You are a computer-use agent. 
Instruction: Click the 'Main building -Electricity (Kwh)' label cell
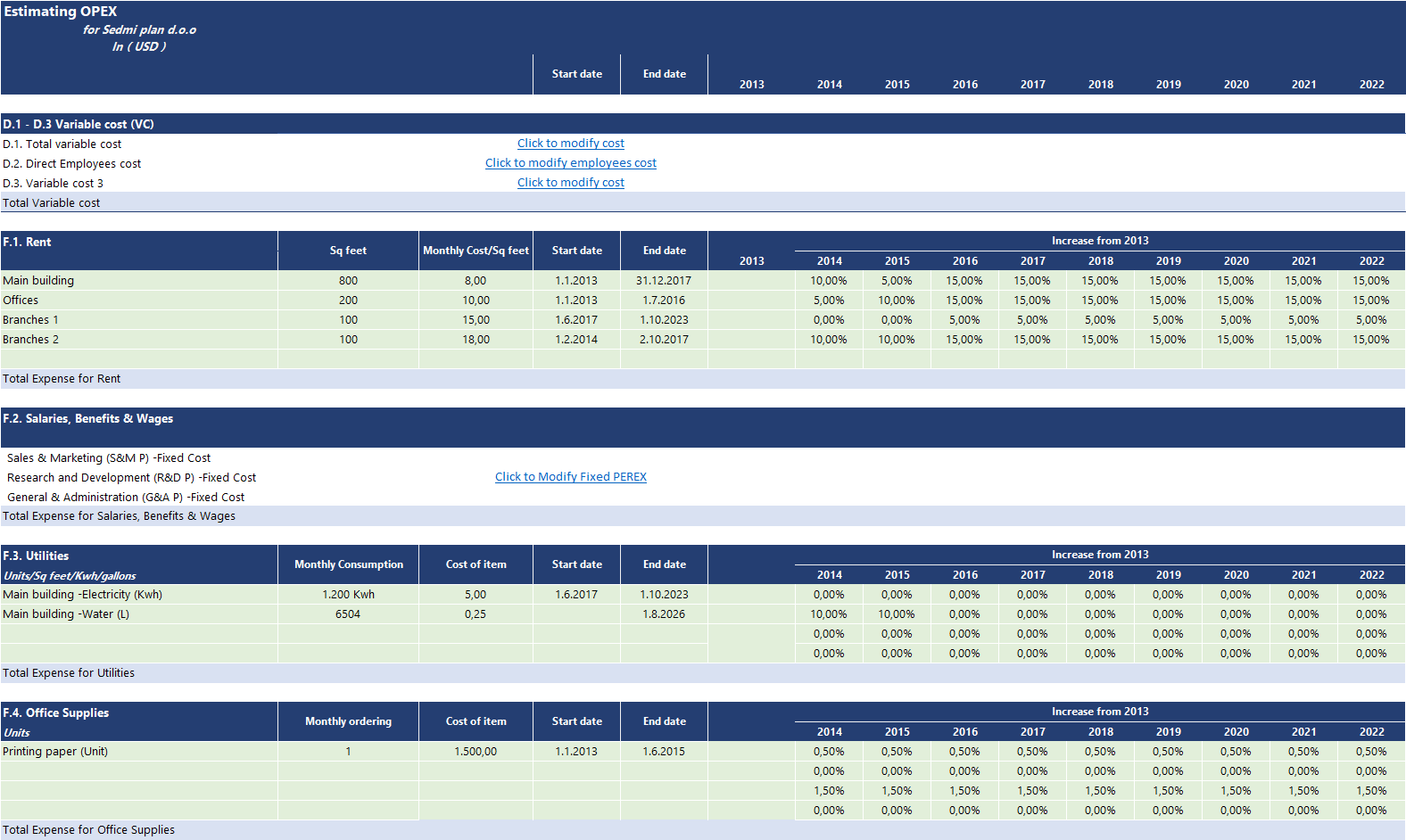(x=82, y=595)
